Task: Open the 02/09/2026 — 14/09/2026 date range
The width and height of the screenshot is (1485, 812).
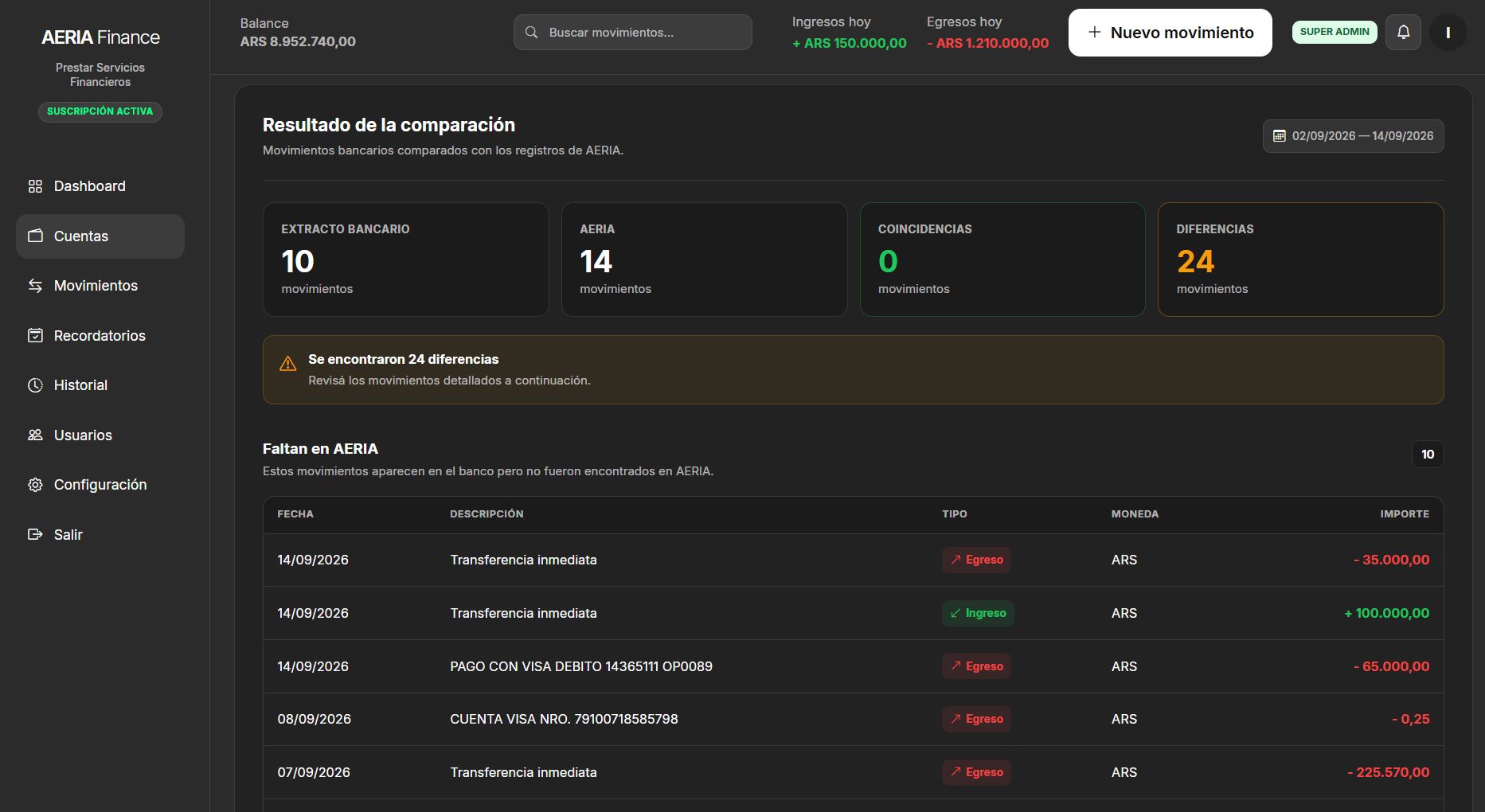Action: (x=1353, y=136)
